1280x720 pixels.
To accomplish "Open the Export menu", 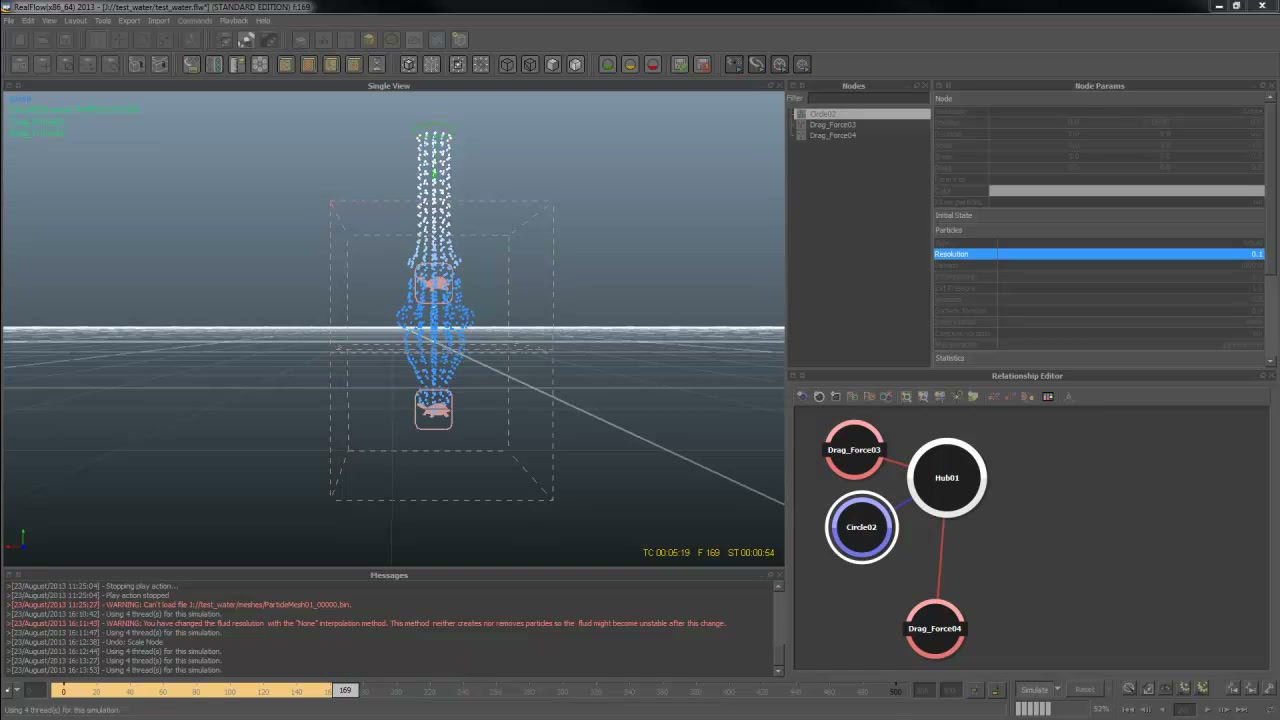I will 129,21.
